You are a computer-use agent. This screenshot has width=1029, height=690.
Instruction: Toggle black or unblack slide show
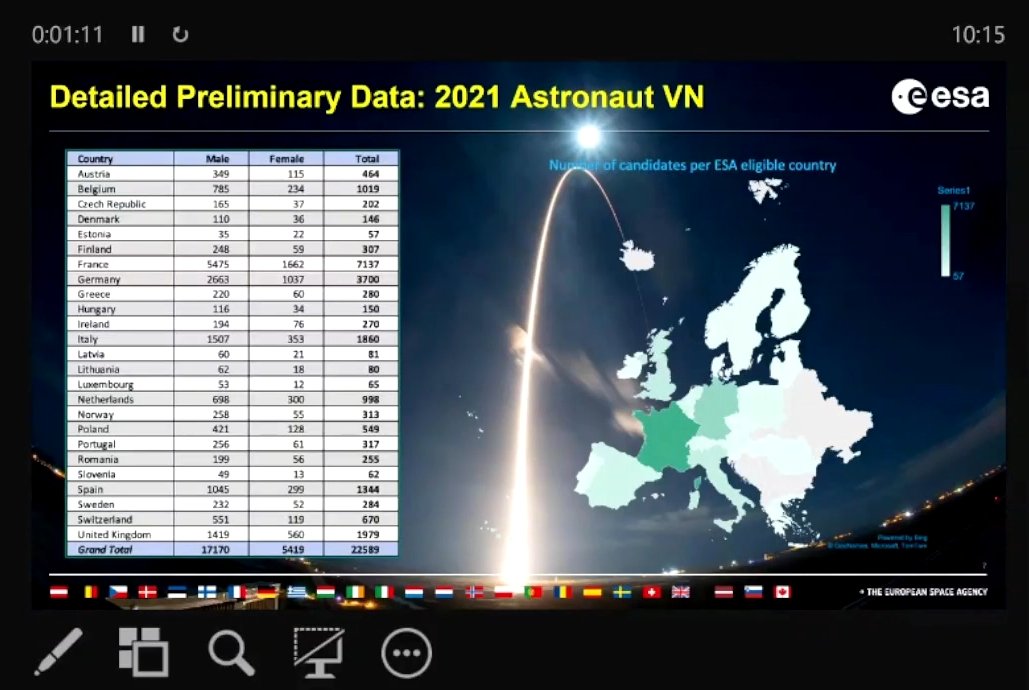coord(318,652)
